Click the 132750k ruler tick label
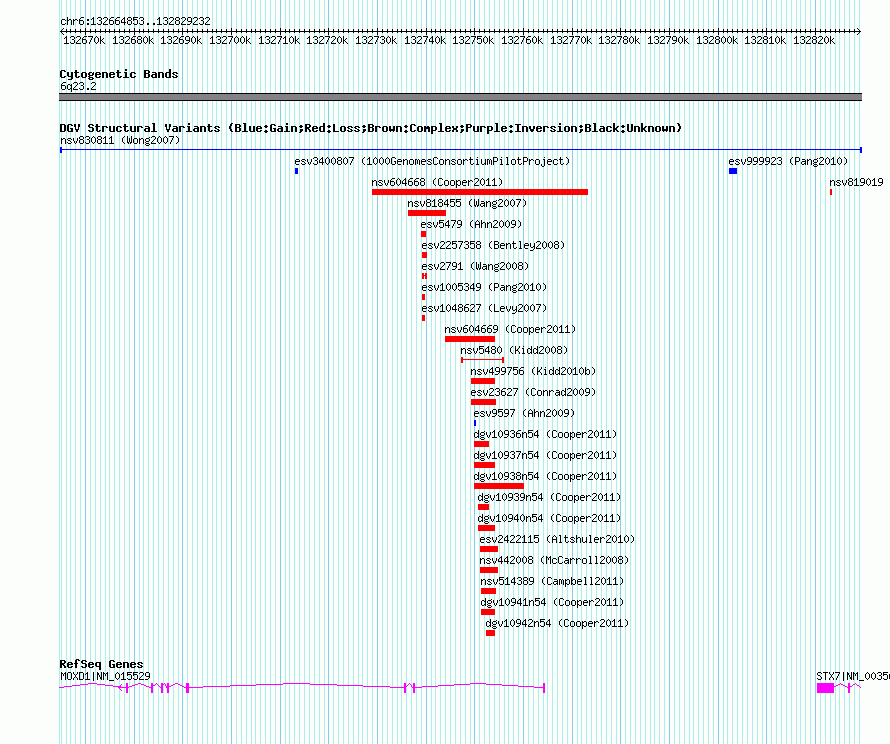Viewport: 890px width, 744px height. (473, 40)
